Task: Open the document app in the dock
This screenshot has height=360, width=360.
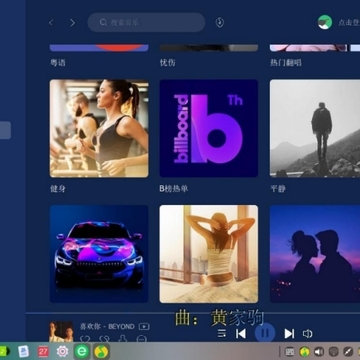Action: (24, 351)
